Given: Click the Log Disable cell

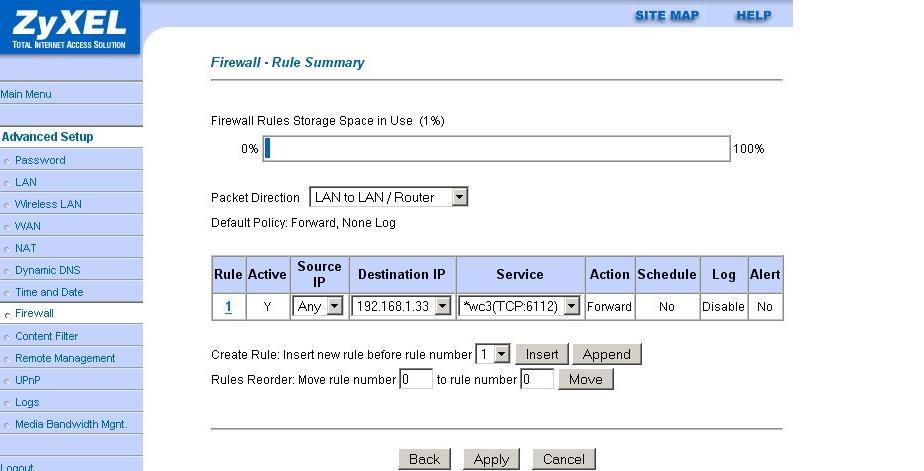Looking at the screenshot, I should [x=723, y=307].
